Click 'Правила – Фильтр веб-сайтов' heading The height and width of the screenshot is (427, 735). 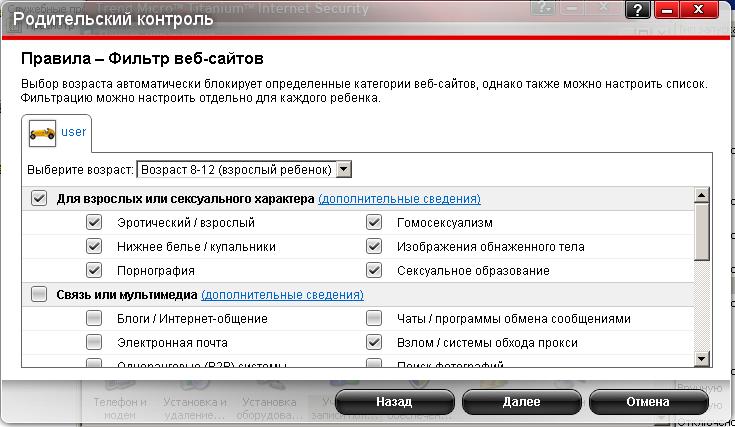tap(142, 59)
